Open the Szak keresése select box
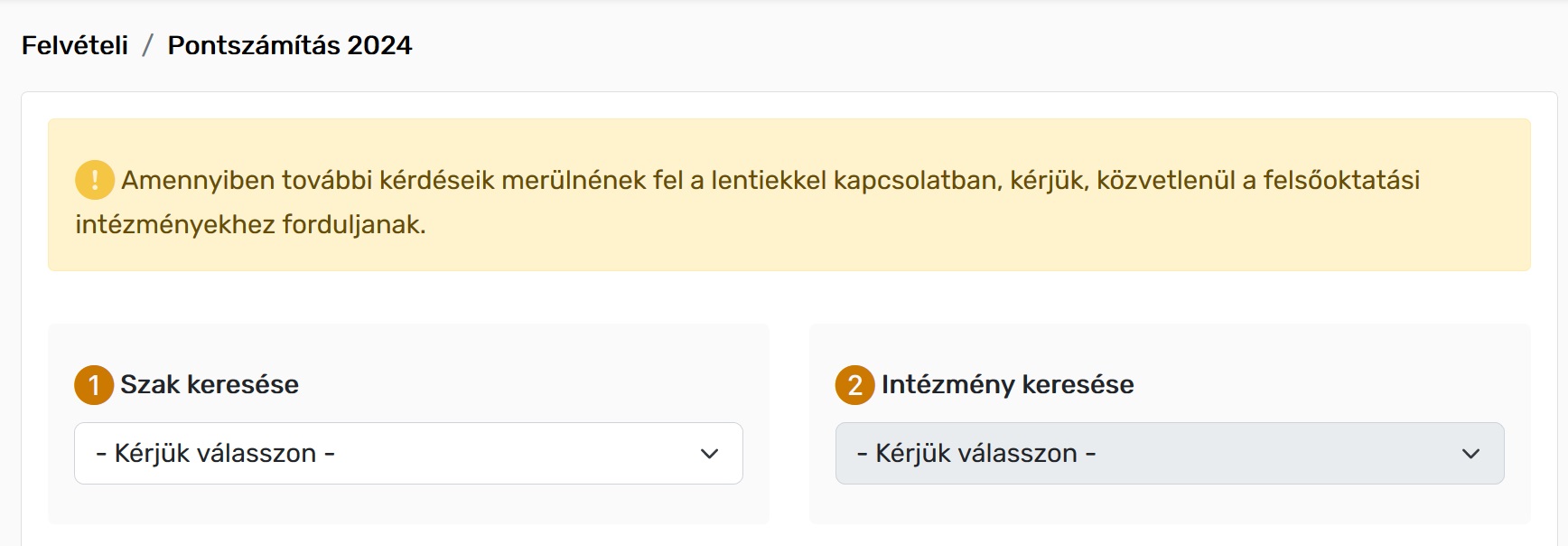The height and width of the screenshot is (546, 1568). pyautogui.click(x=408, y=453)
